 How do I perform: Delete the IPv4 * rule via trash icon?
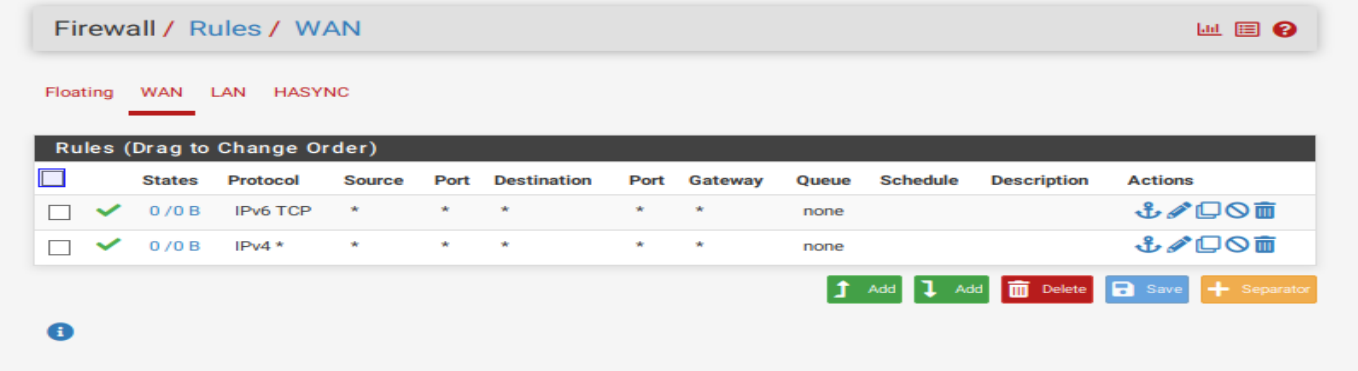click(x=1265, y=245)
